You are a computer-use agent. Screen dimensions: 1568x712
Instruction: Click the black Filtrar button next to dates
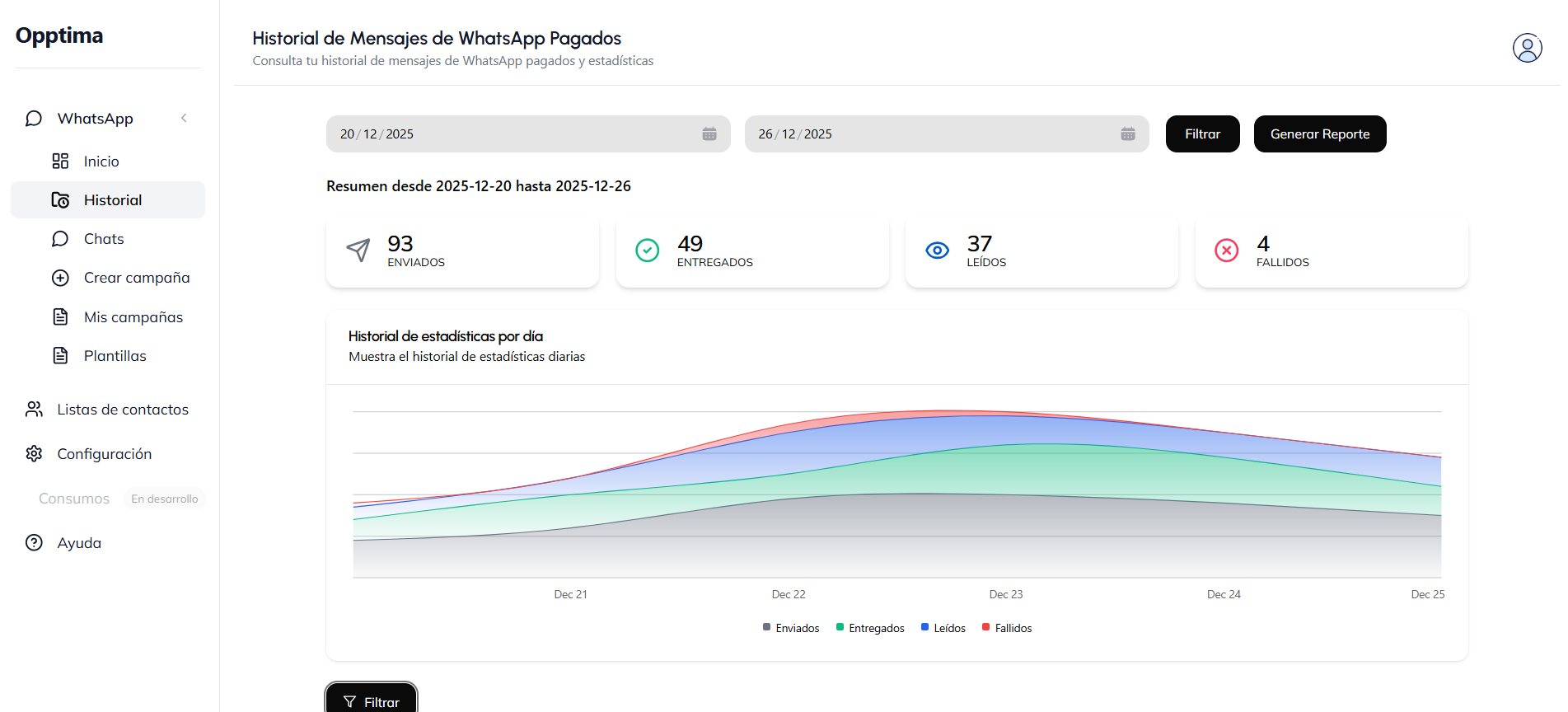coord(1202,134)
